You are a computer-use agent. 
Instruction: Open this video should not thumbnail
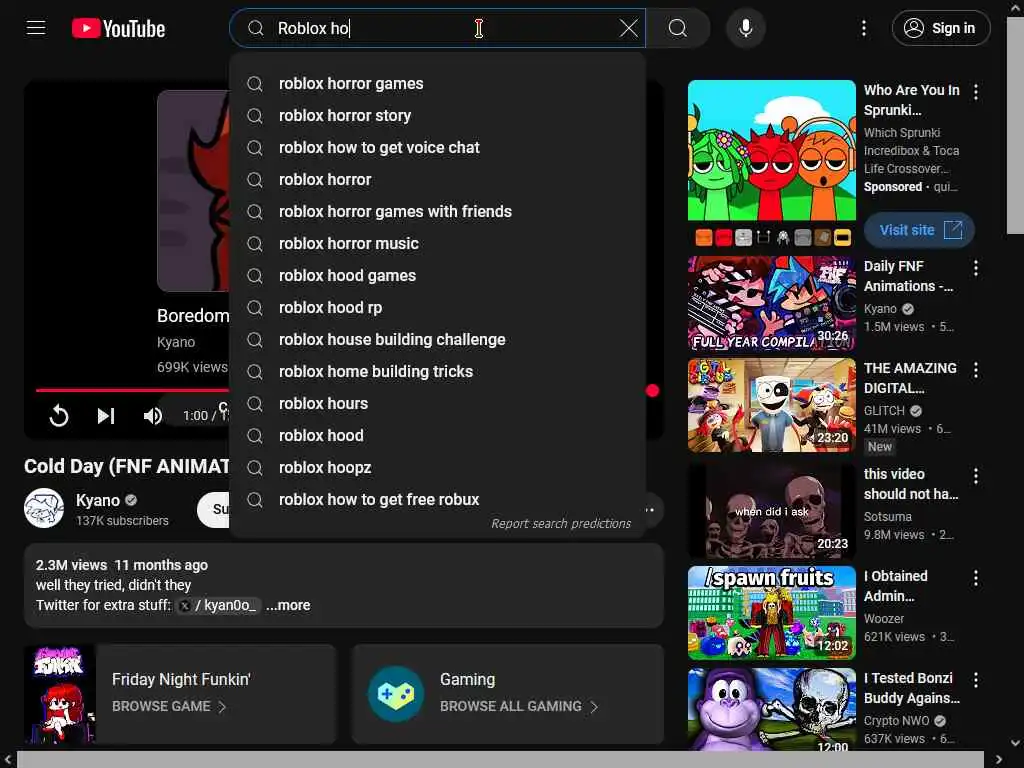771,511
